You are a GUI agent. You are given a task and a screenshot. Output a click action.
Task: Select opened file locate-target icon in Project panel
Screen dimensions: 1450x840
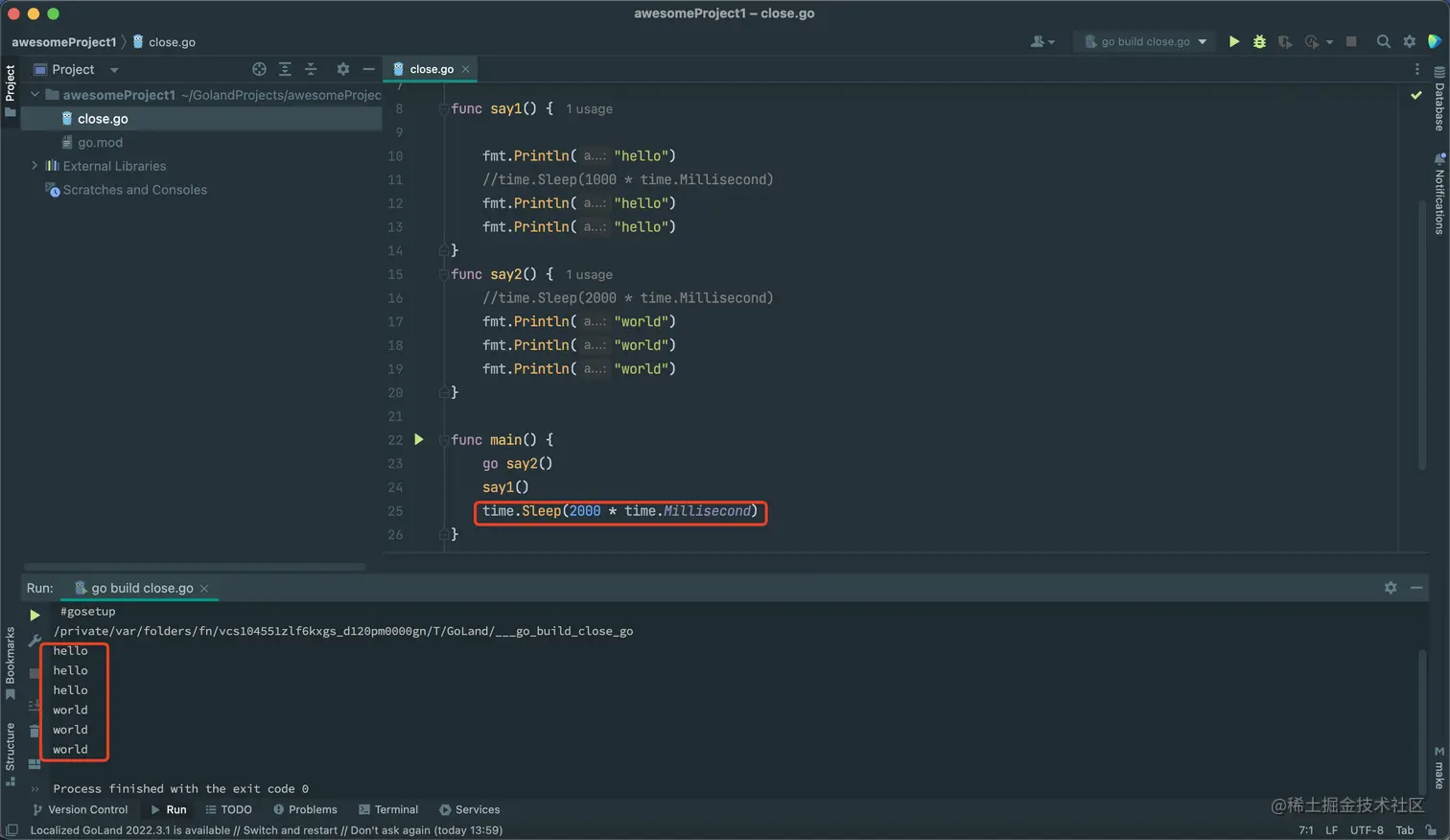[259, 69]
